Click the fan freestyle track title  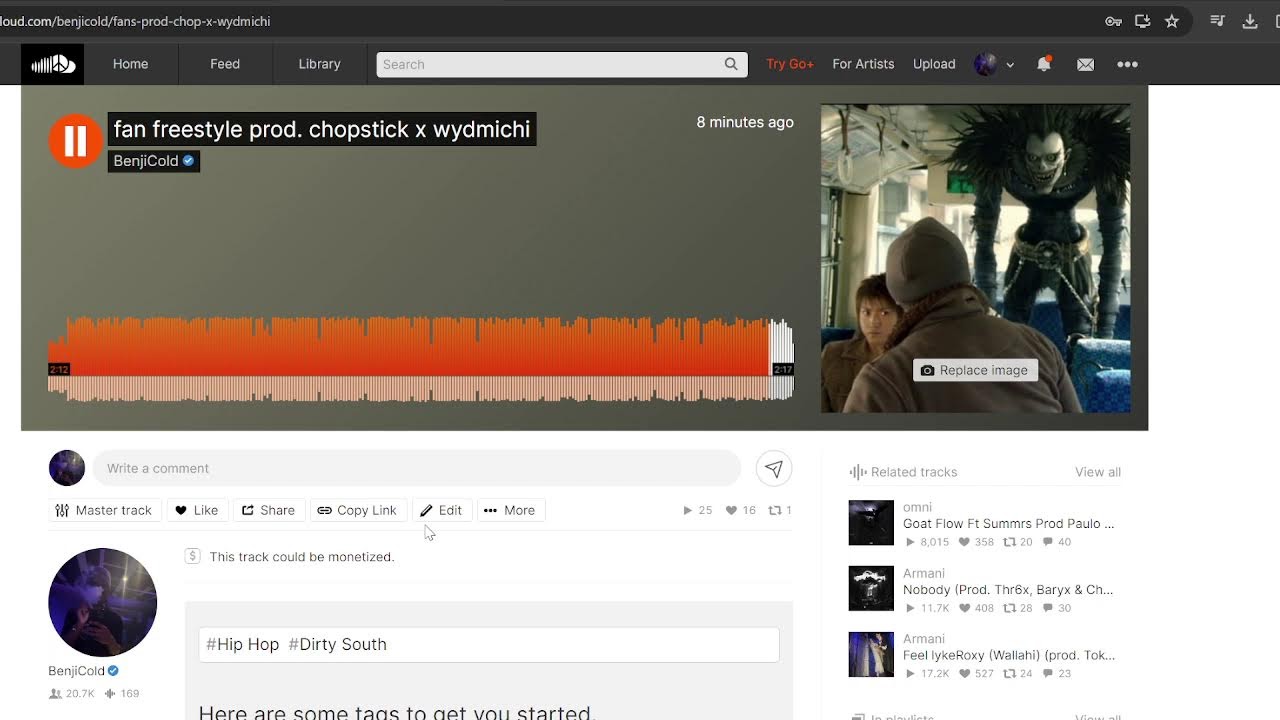pyautogui.click(x=322, y=129)
